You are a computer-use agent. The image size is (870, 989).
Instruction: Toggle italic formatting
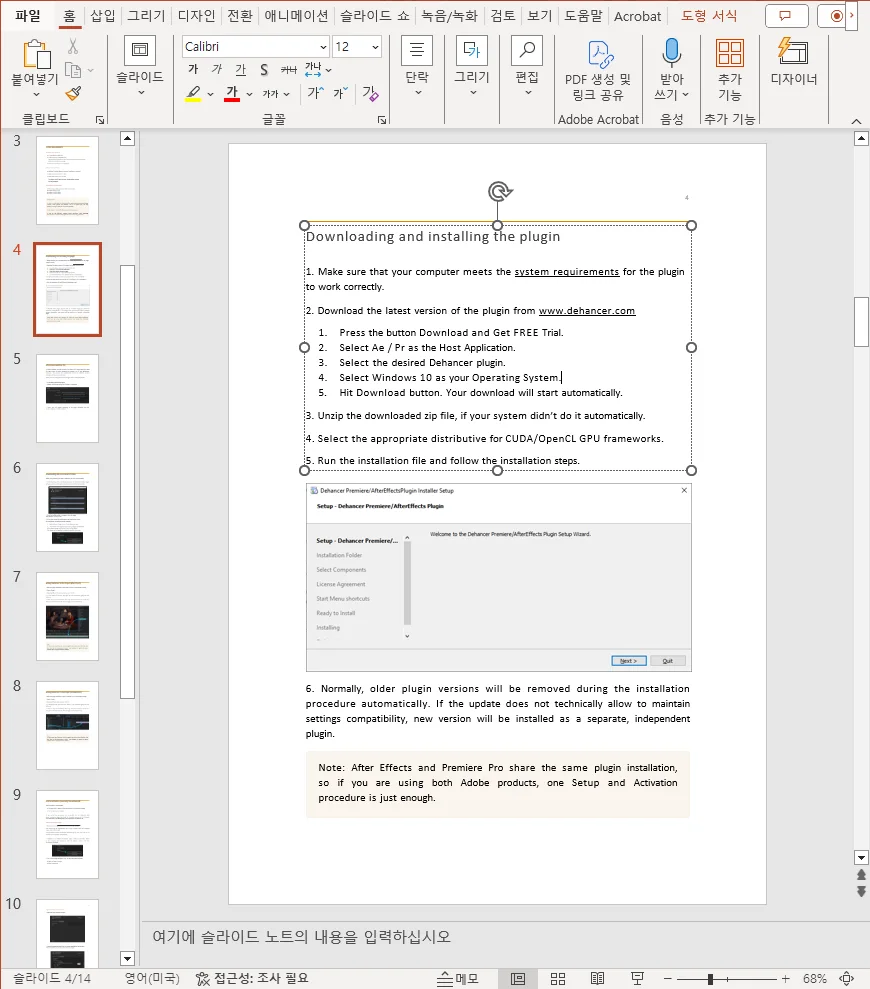216,69
